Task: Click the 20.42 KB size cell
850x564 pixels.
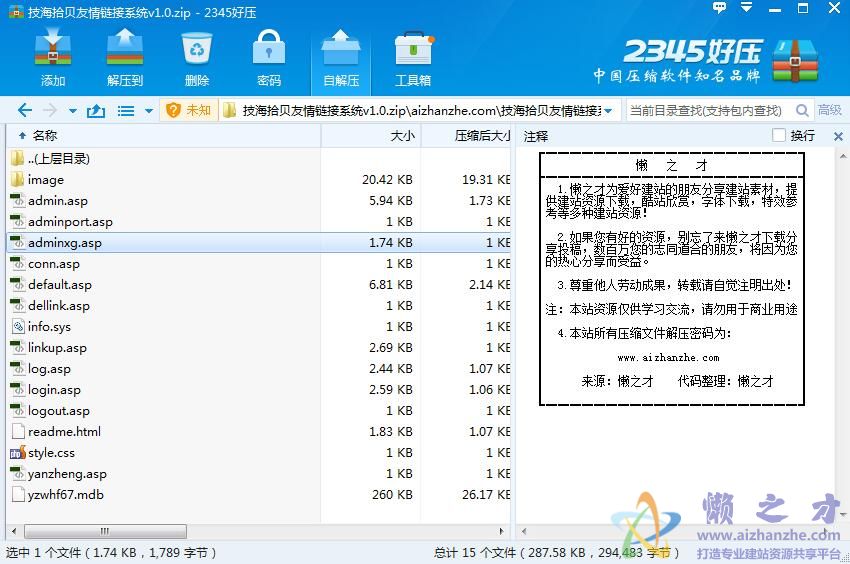Action: (387, 180)
